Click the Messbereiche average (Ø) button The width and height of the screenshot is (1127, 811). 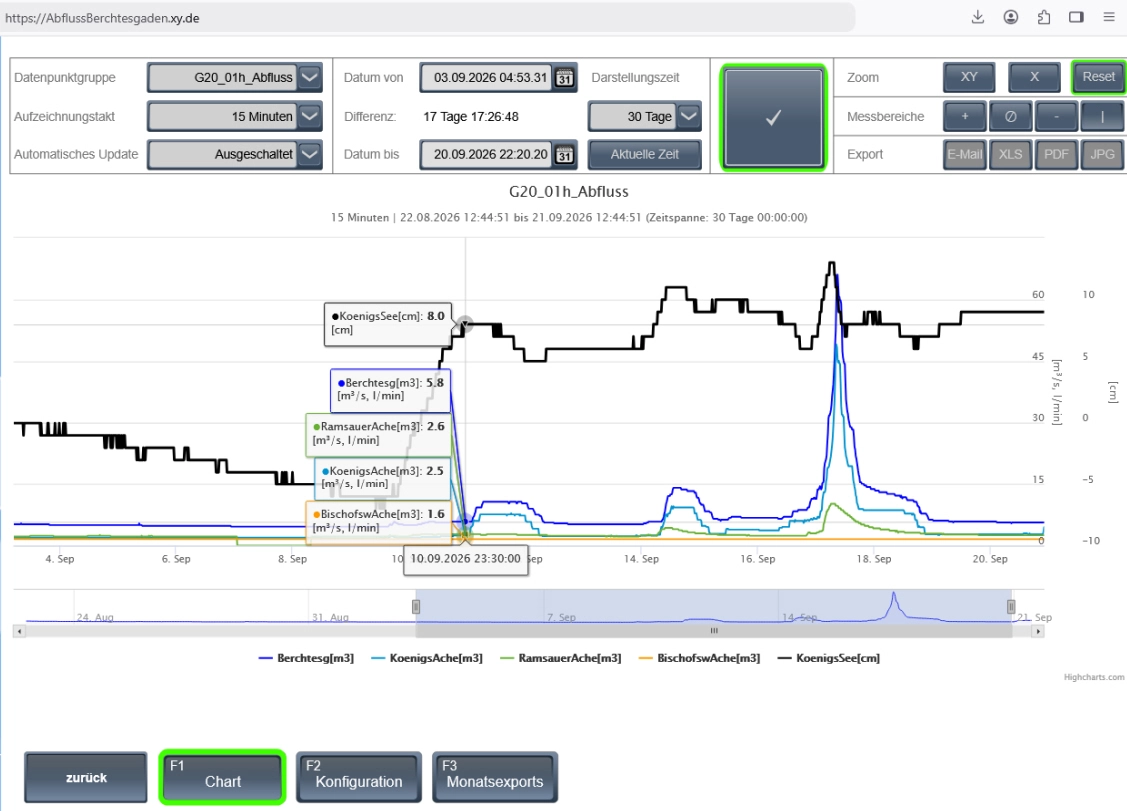click(x=1011, y=116)
